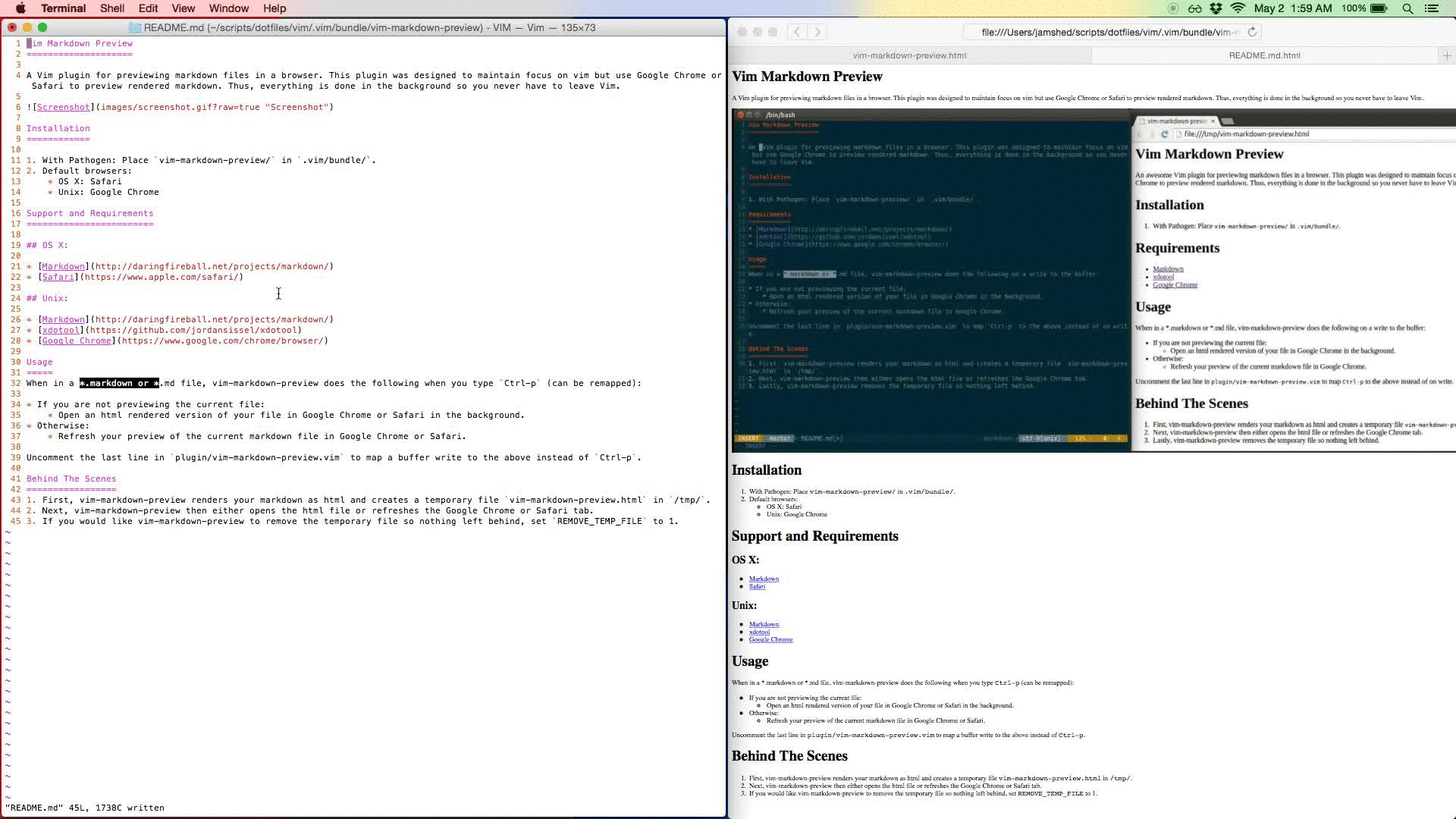
Task: Open the Window menu in the menu bar
Action: (x=228, y=8)
